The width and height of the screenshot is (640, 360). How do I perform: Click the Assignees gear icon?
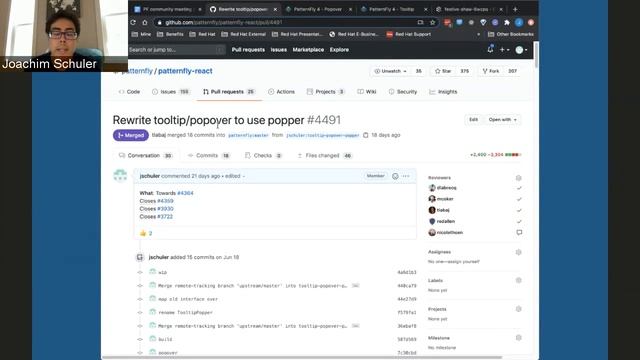(x=518, y=252)
